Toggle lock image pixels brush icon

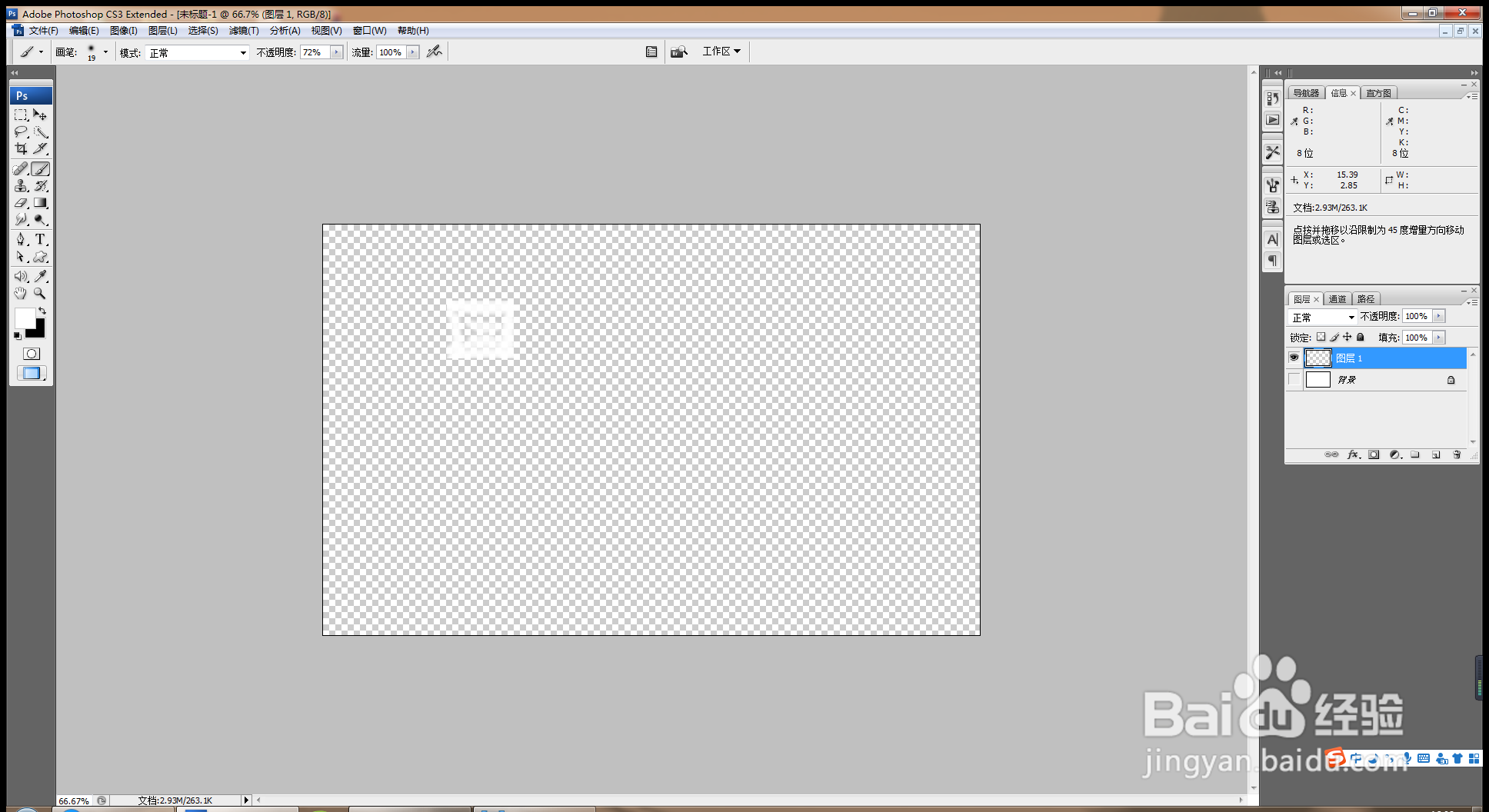coord(1334,337)
